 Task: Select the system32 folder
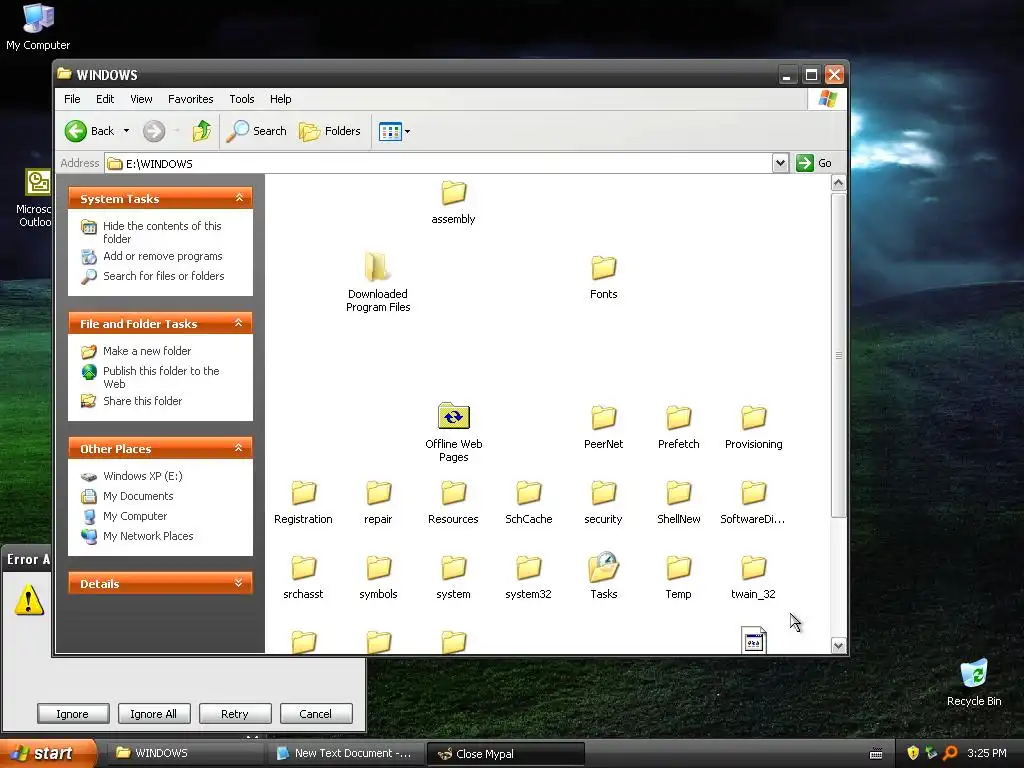[x=528, y=577]
